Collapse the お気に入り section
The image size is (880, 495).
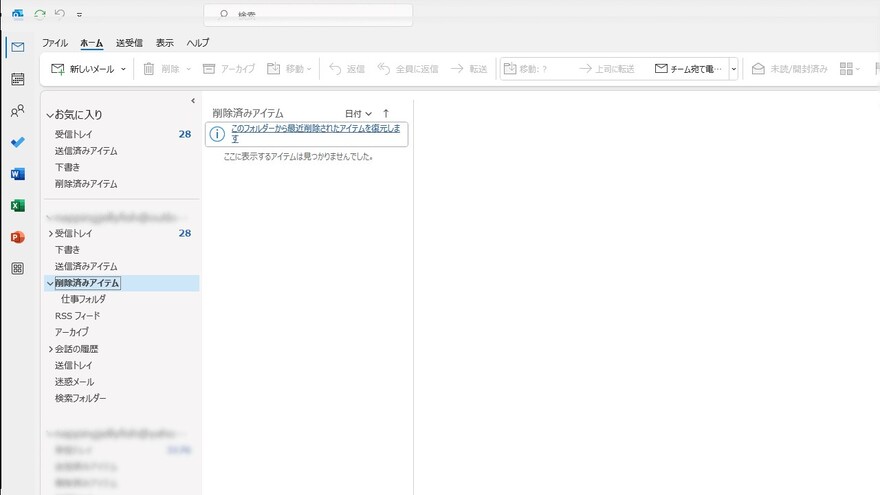[x=50, y=116]
